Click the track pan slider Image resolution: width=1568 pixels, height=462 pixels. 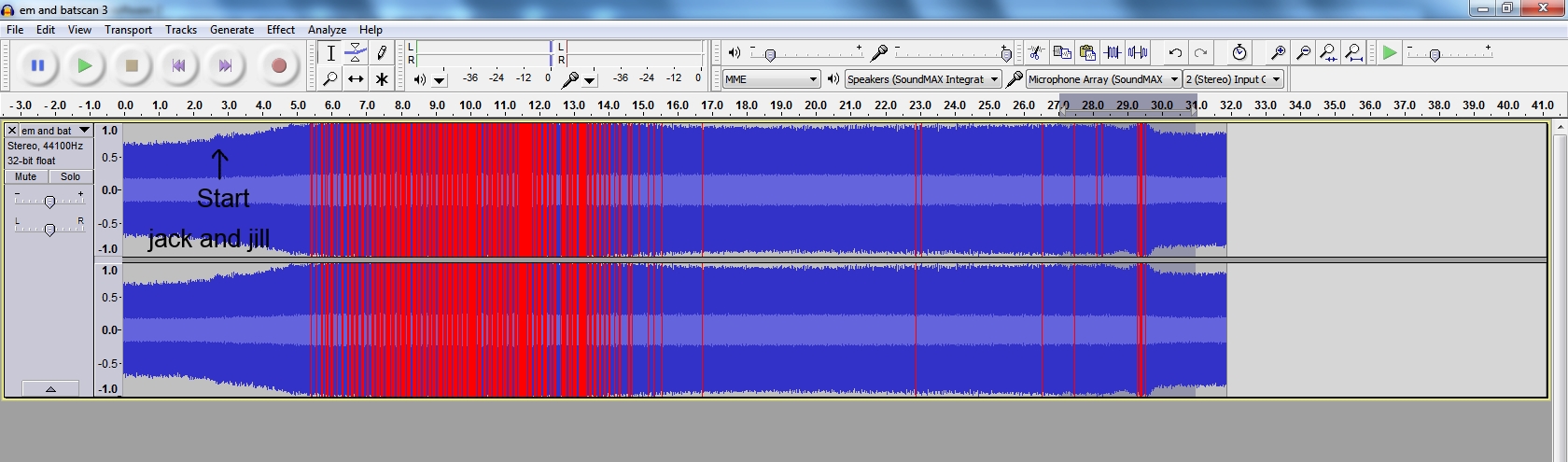click(49, 229)
